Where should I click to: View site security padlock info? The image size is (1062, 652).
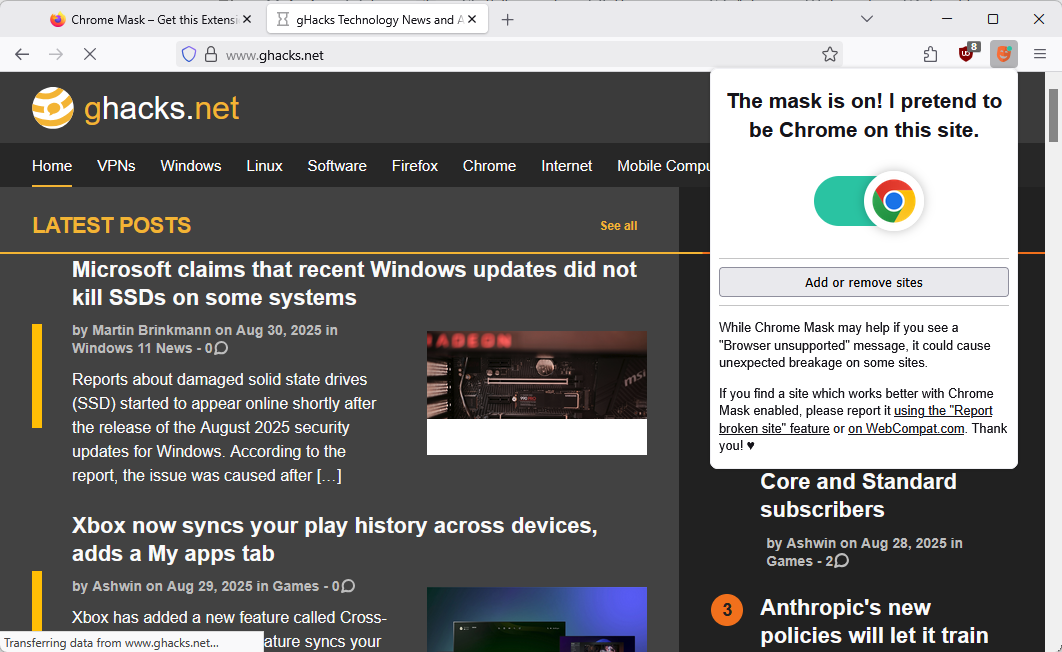[x=211, y=55]
